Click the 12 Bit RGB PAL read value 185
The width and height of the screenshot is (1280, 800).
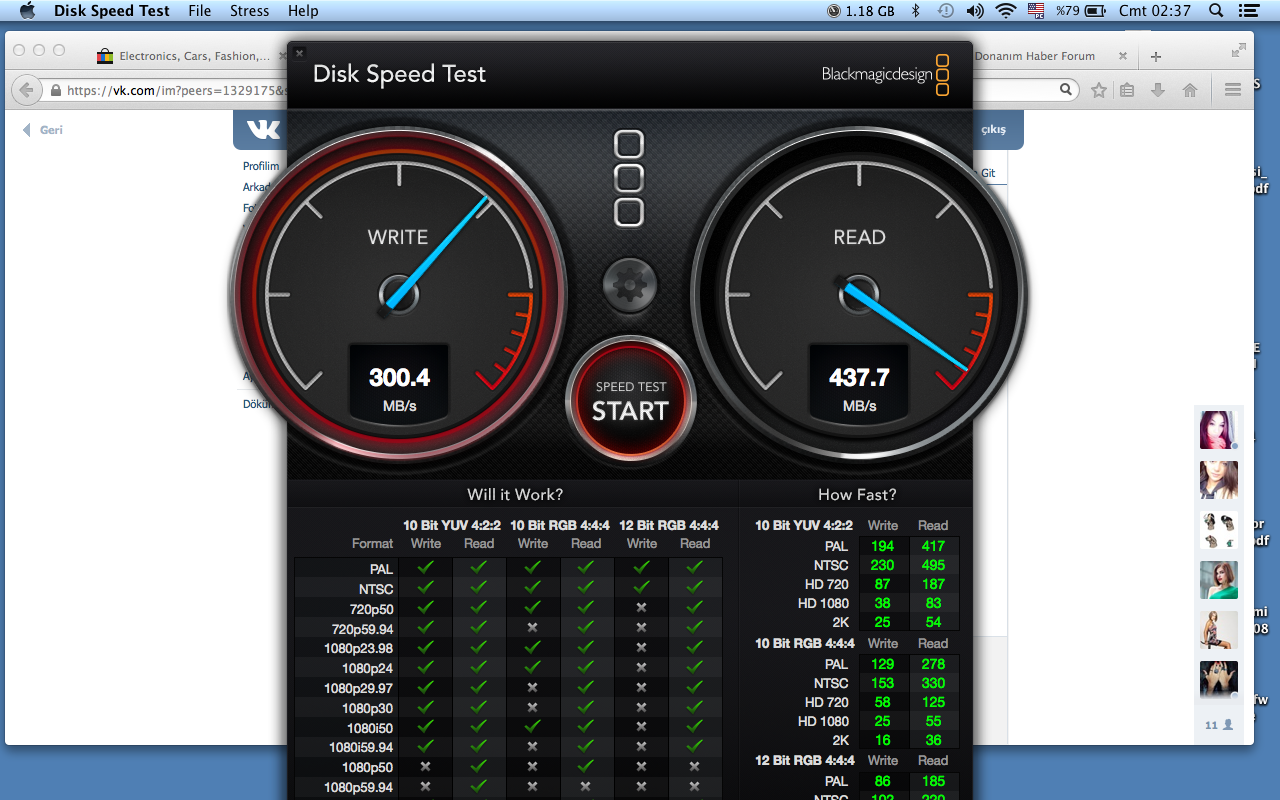(933, 781)
